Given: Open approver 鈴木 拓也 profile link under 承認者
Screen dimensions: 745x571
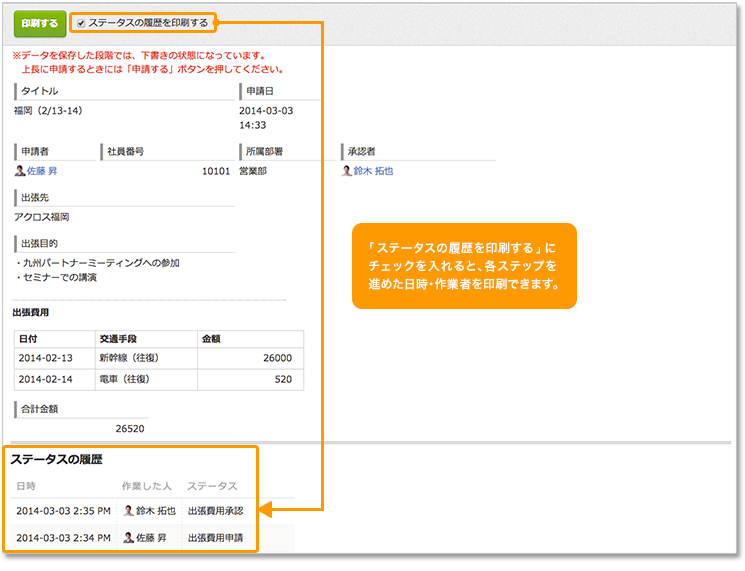Looking at the screenshot, I should click(373, 171).
